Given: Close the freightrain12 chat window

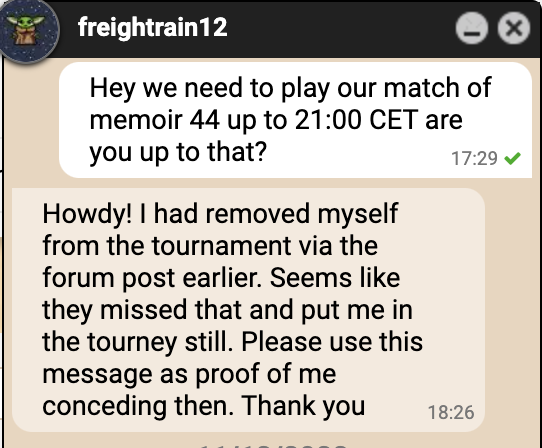Looking at the screenshot, I should point(514,28).
